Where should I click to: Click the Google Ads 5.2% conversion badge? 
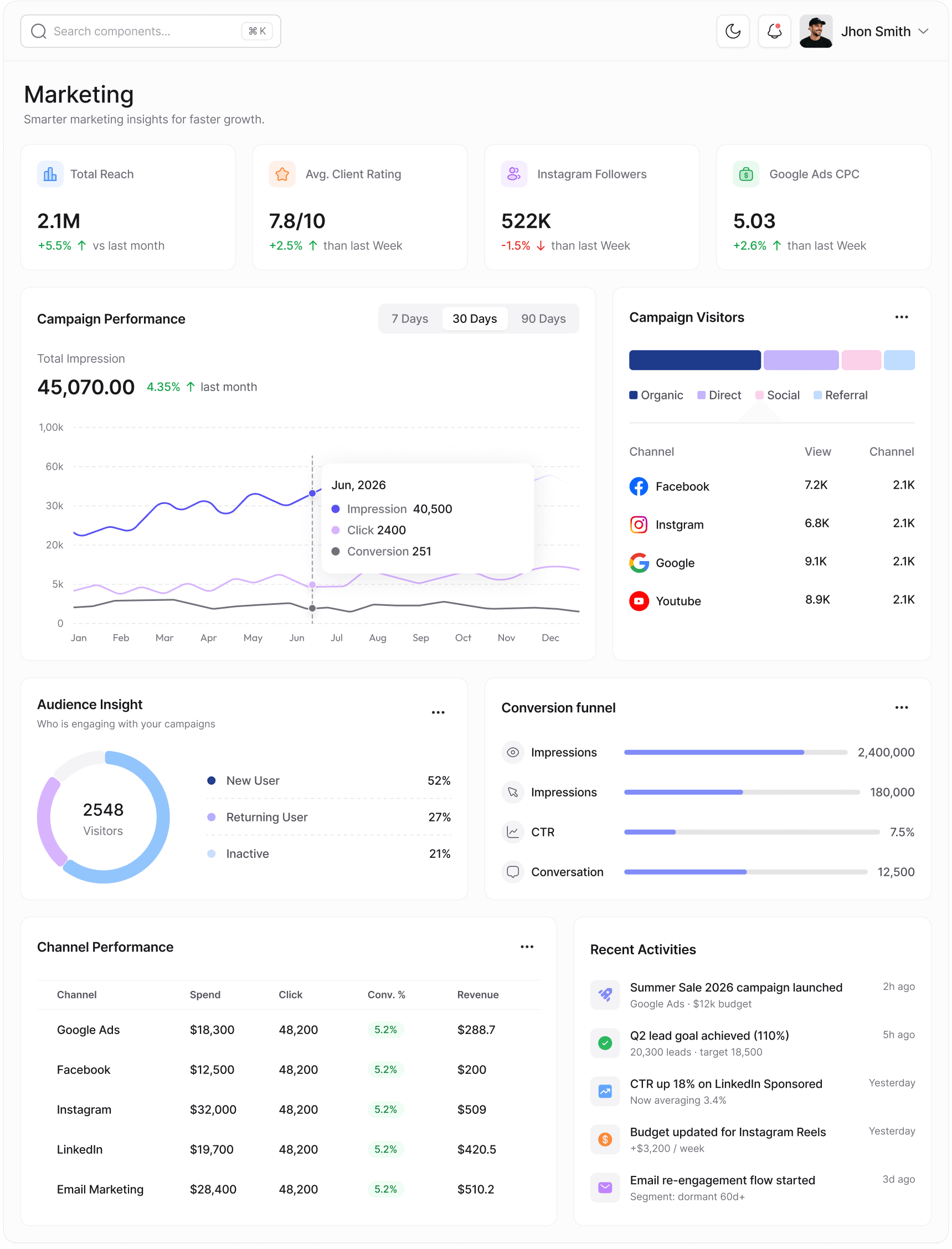(385, 1030)
